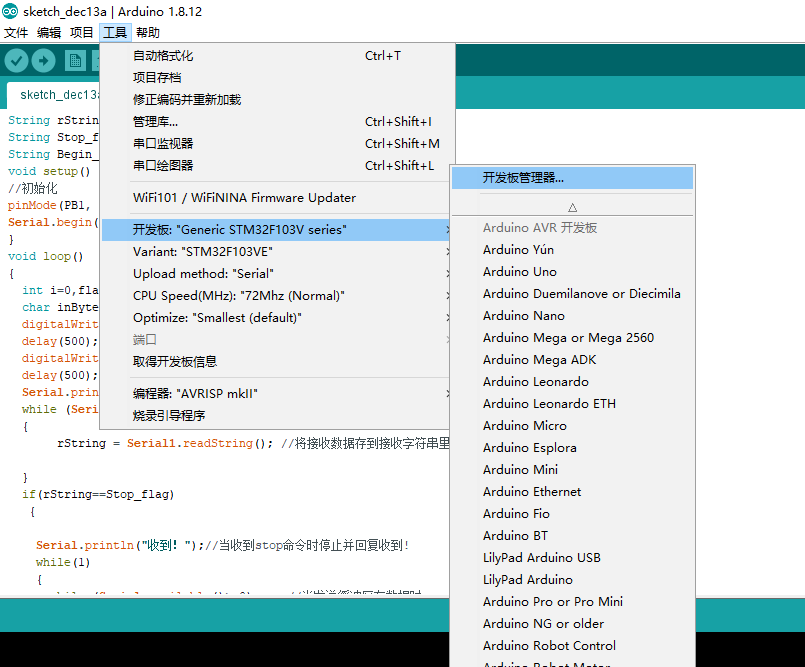This screenshot has width=805, height=667.
Task: Open the 帮助 menu
Action: [146, 32]
